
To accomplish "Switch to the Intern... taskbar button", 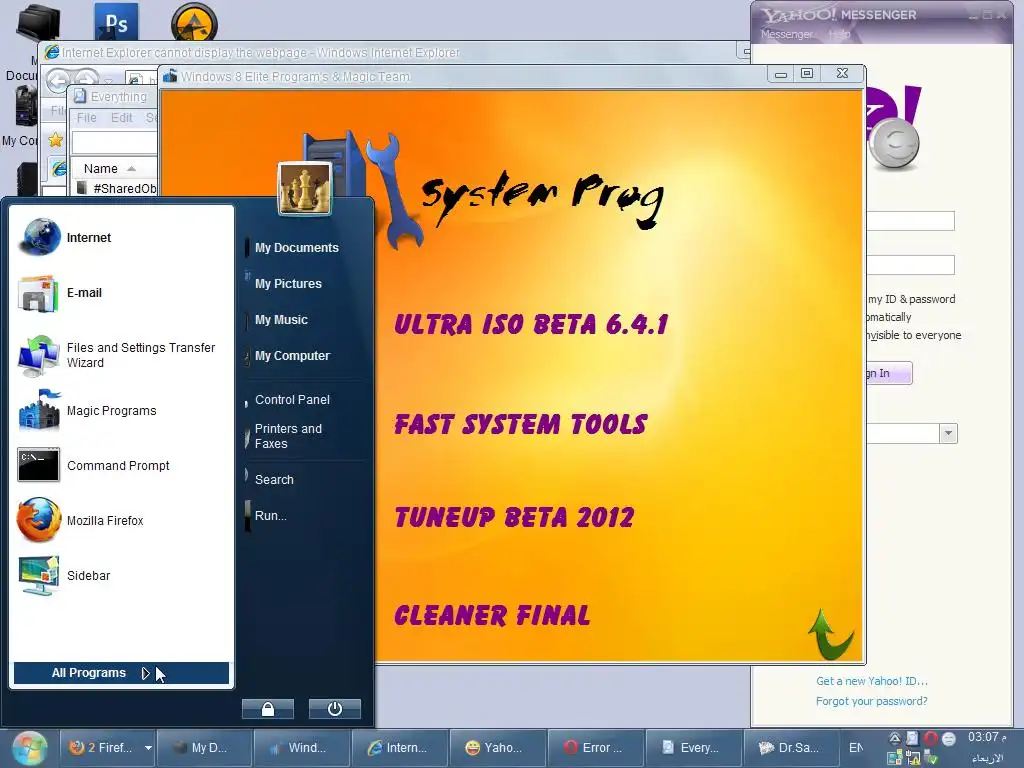I will (x=400, y=748).
